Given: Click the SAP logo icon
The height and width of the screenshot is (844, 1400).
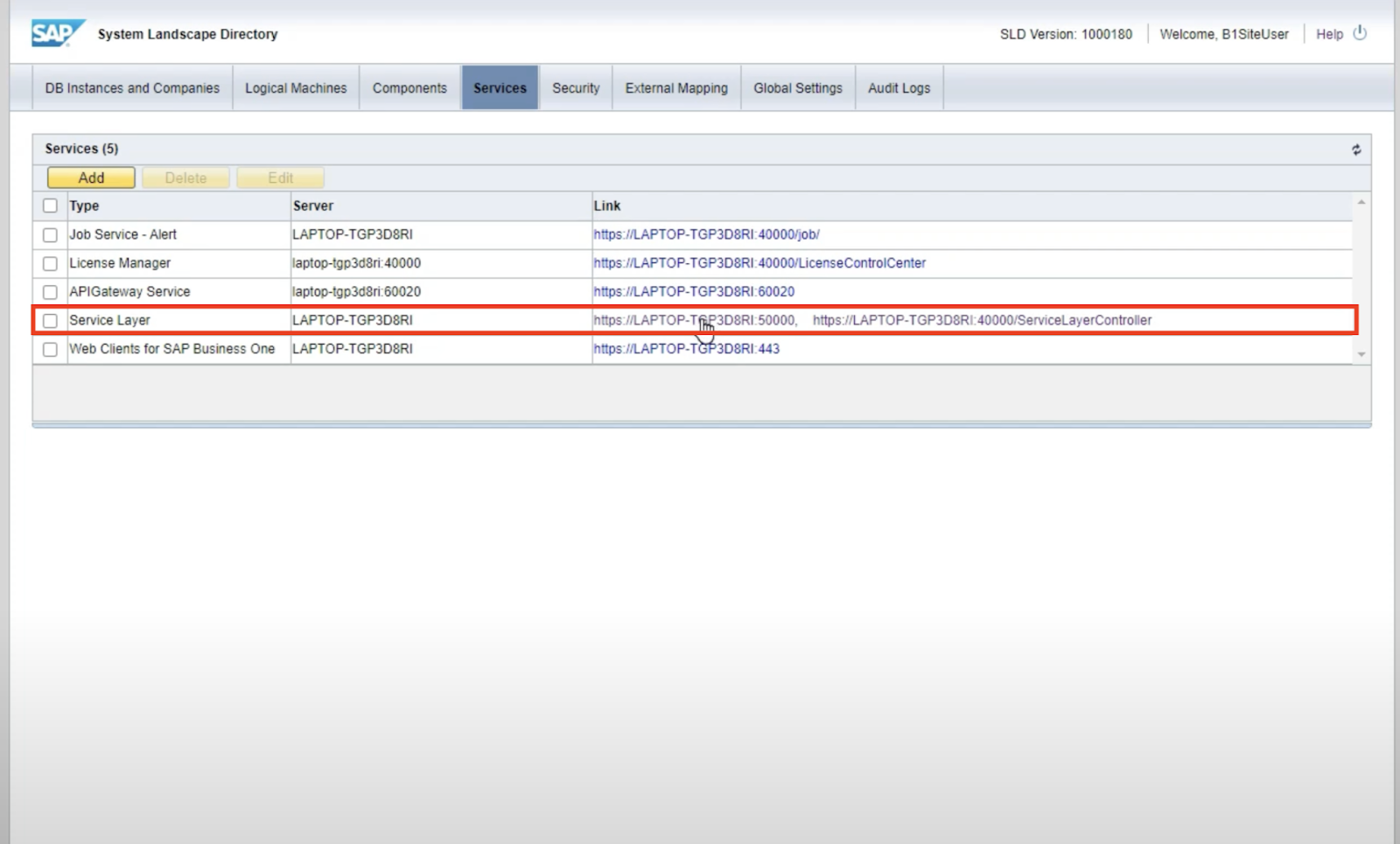Looking at the screenshot, I should (58, 33).
